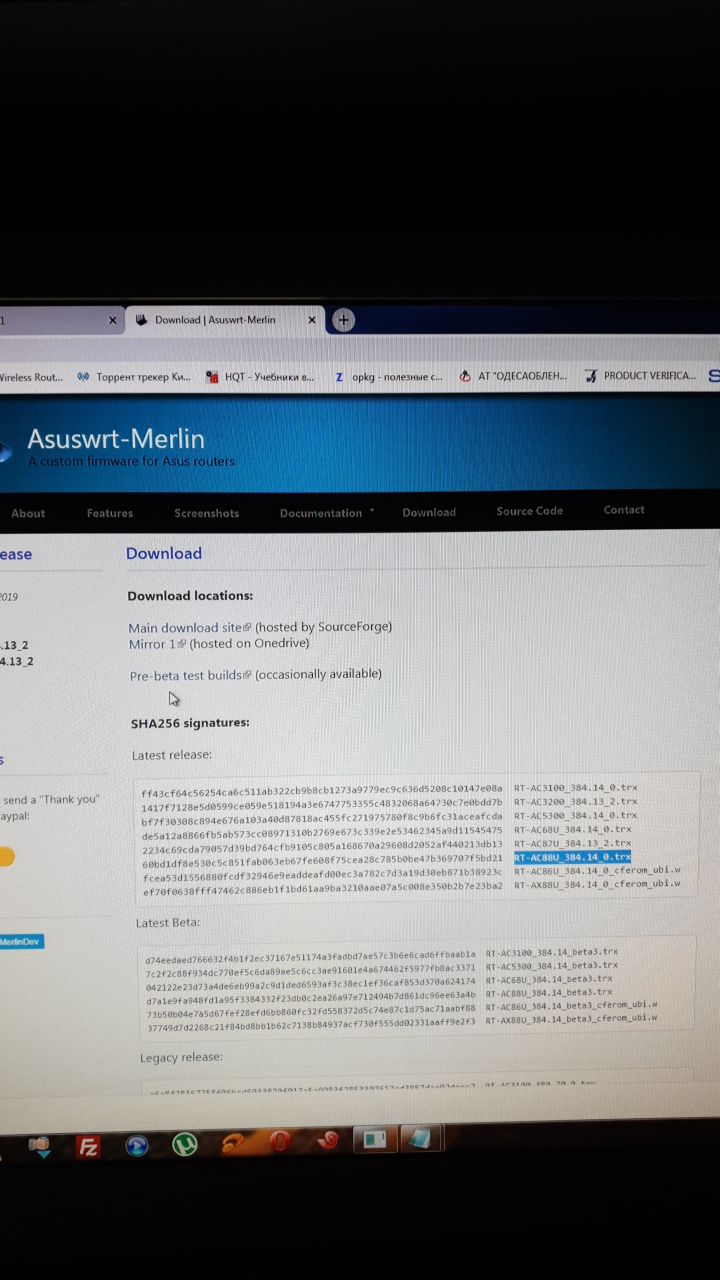Open the АТ "ОДЕСАОБЛЕН..." bookmark
The width and height of the screenshot is (720, 1280).
(x=512, y=376)
